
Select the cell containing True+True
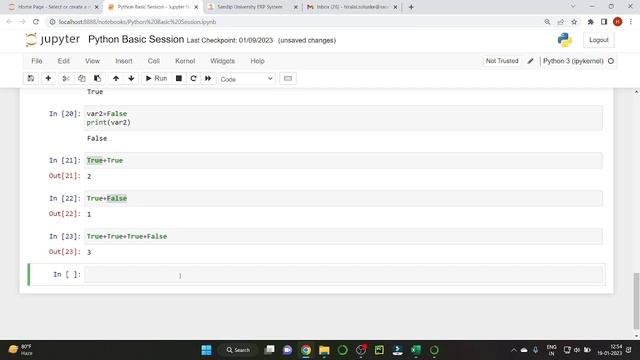point(343,160)
